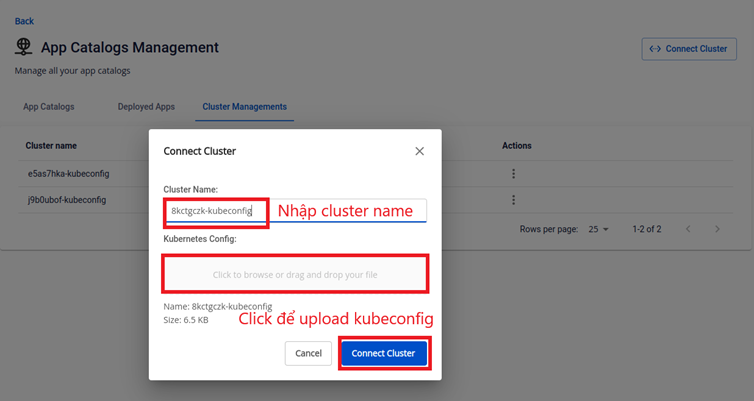754x401 pixels.
Task: Open the Deployed Apps tab
Action: [146, 106]
